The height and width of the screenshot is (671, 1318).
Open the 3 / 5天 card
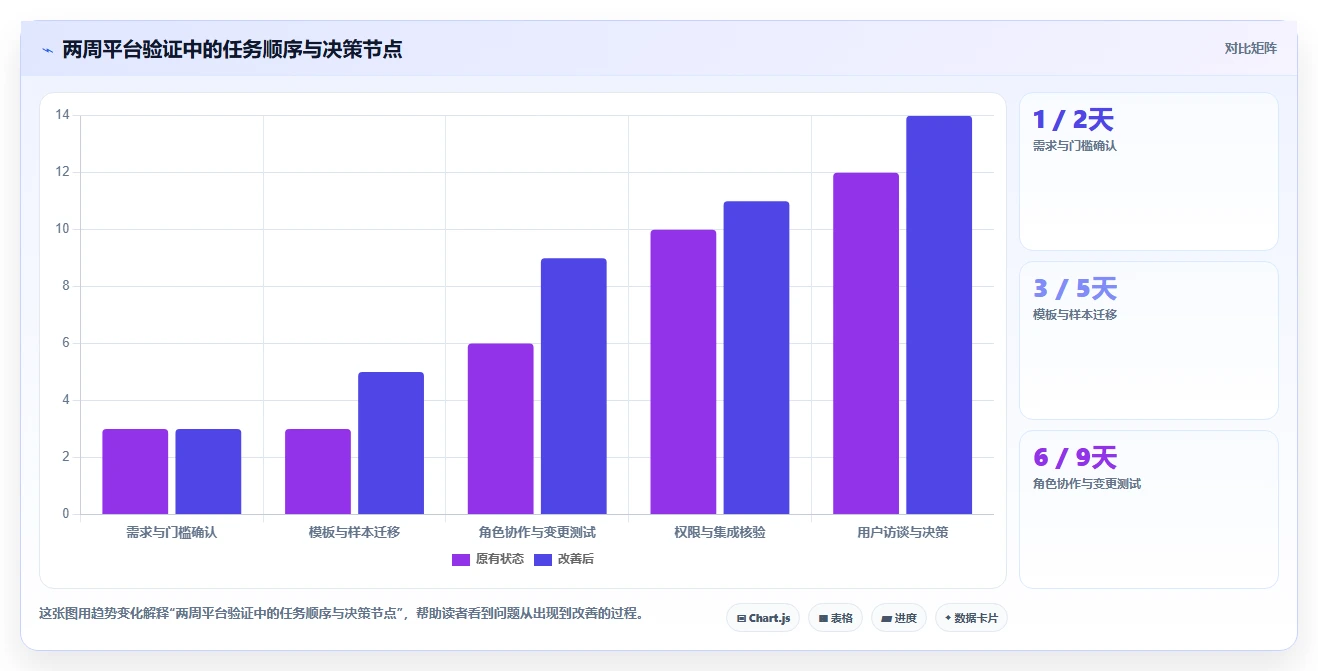point(1148,340)
